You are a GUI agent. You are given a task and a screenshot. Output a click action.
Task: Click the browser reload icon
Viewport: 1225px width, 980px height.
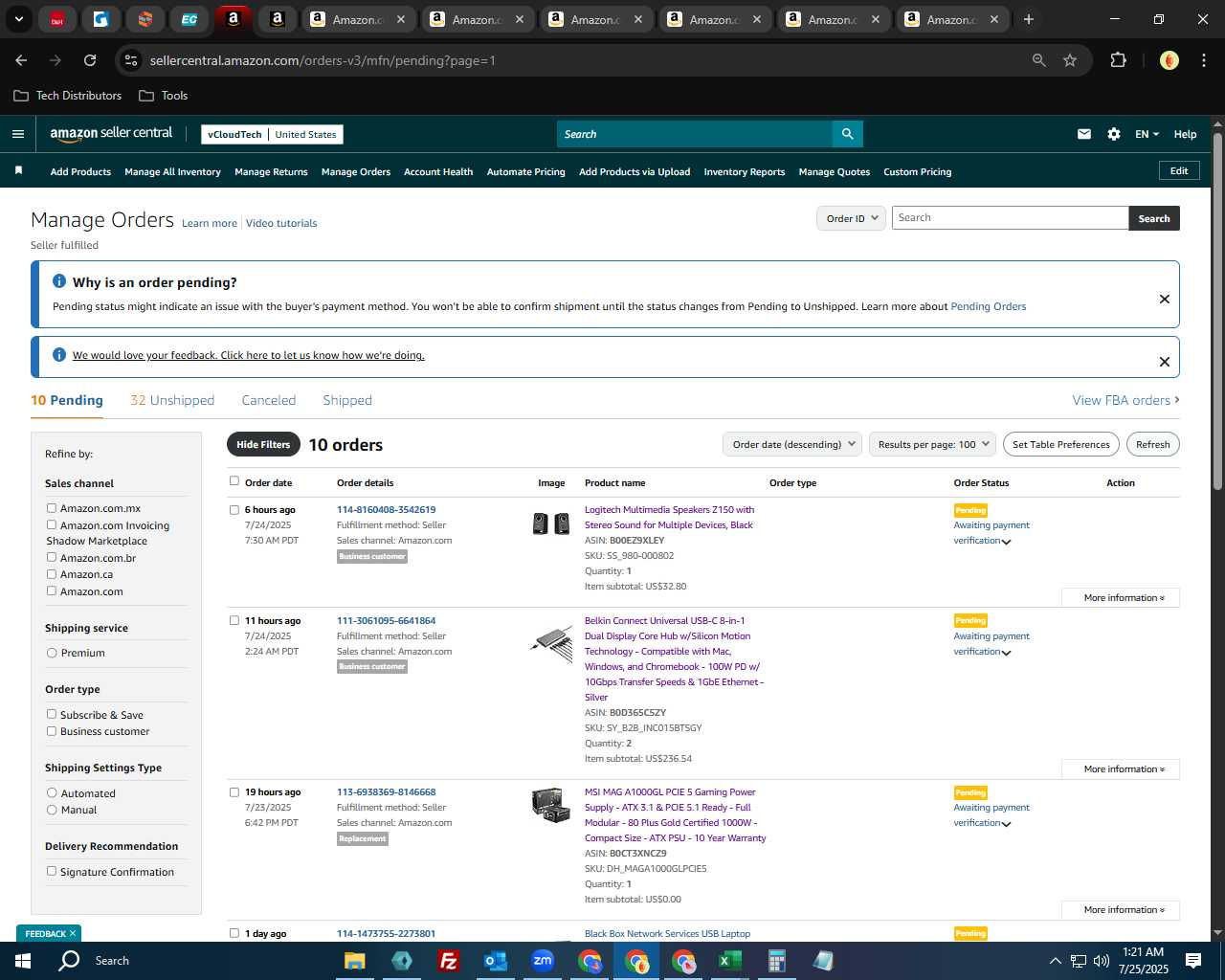tap(90, 60)
